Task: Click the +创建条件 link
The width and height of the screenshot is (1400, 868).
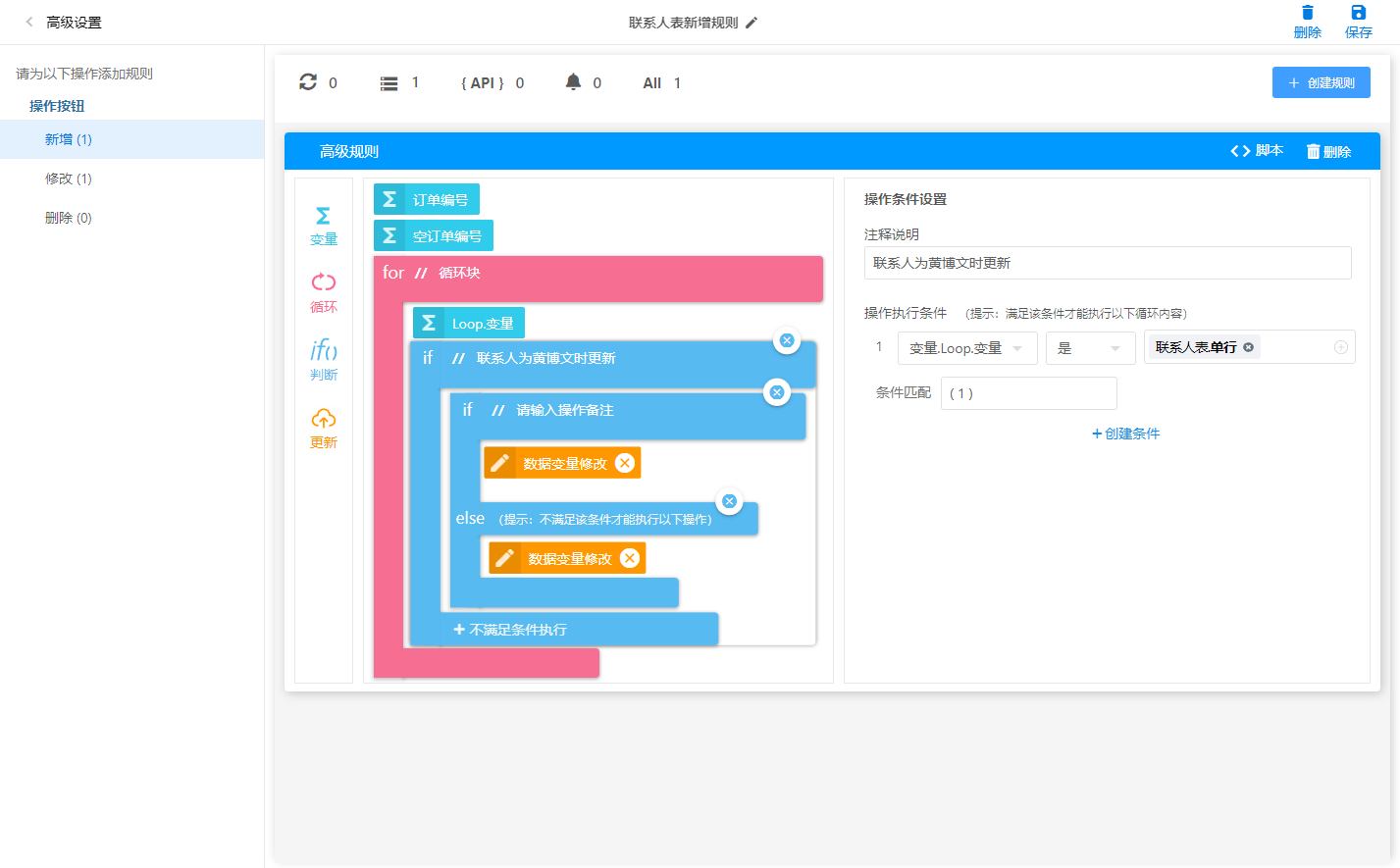Action: click(1125, 434)
